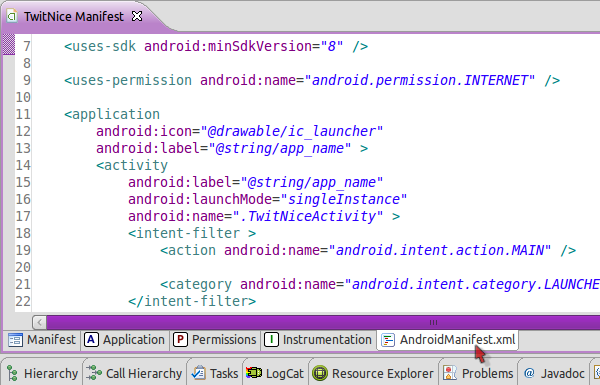
Task: Open the Call Hierarchy view
Action: pyautogui.click(x=135, y=373)
